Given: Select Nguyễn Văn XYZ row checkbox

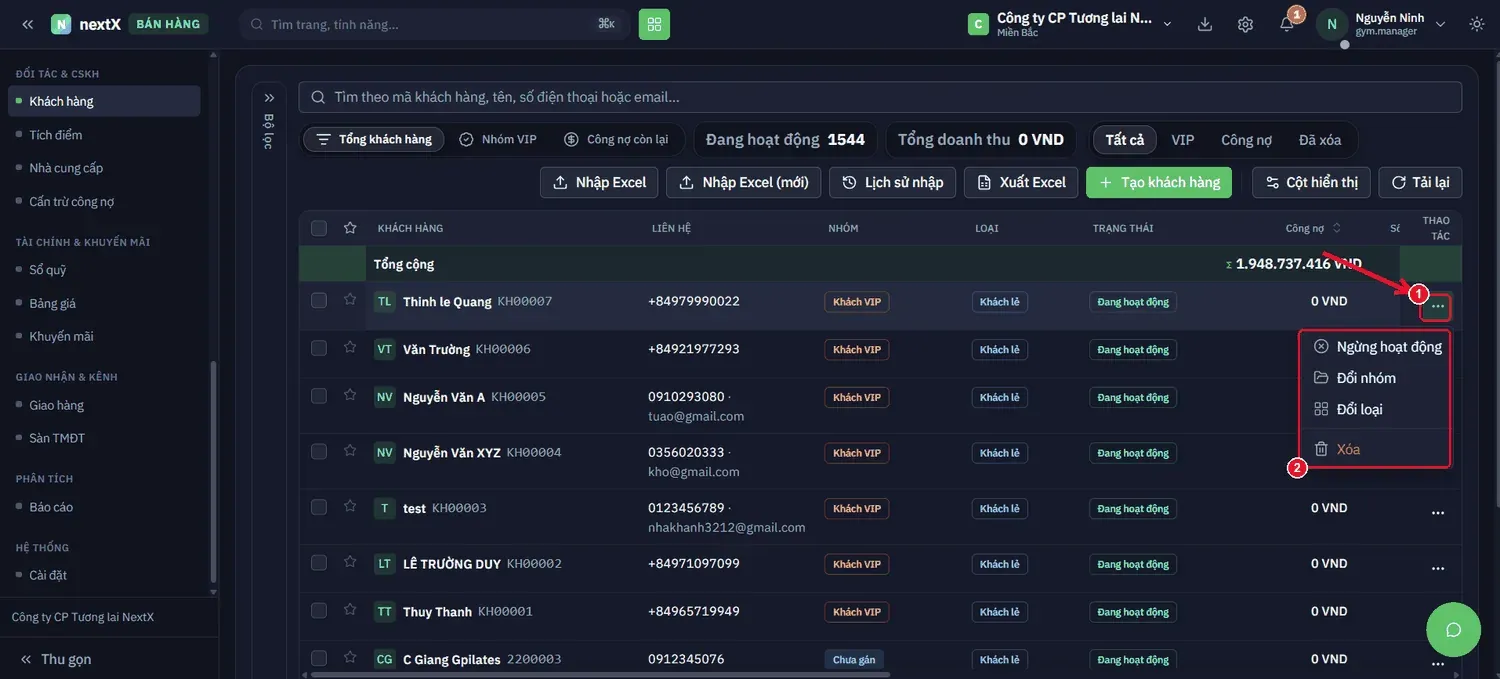Looking at the screenshot, I should tap(319, 451).
